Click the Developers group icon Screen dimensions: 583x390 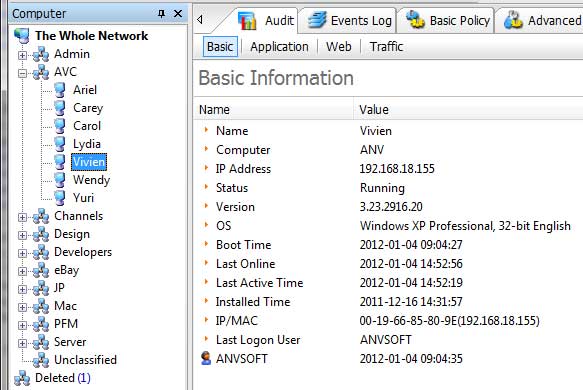click(41, 252)
